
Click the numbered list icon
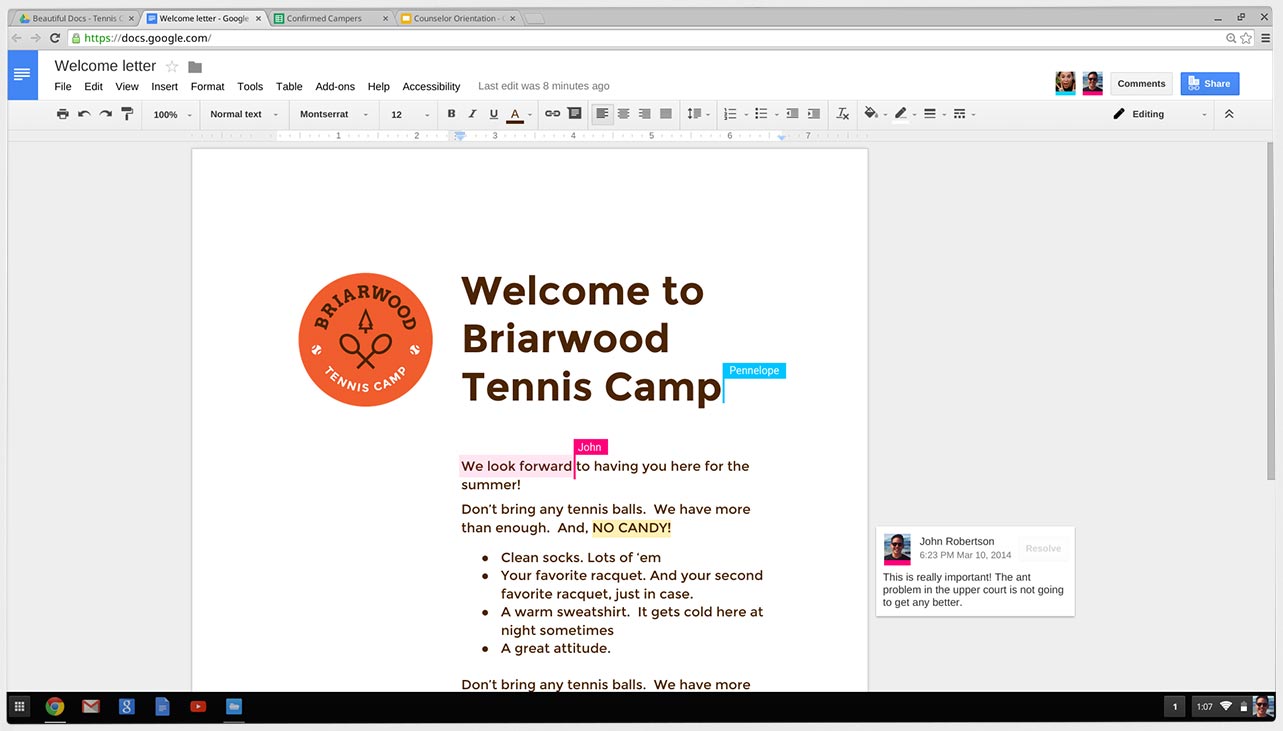730,114
